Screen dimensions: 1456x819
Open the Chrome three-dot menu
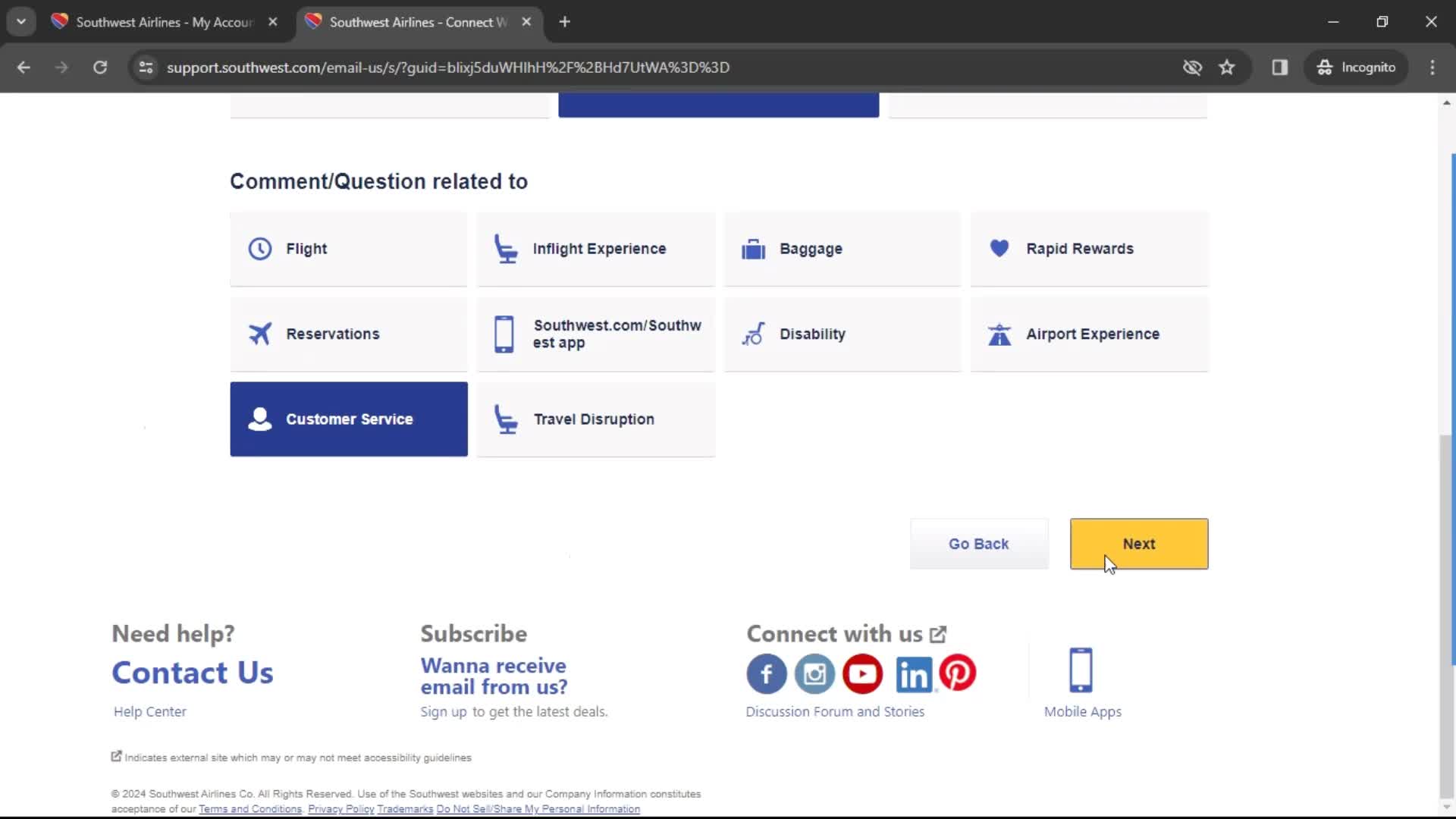(1432, 67)
